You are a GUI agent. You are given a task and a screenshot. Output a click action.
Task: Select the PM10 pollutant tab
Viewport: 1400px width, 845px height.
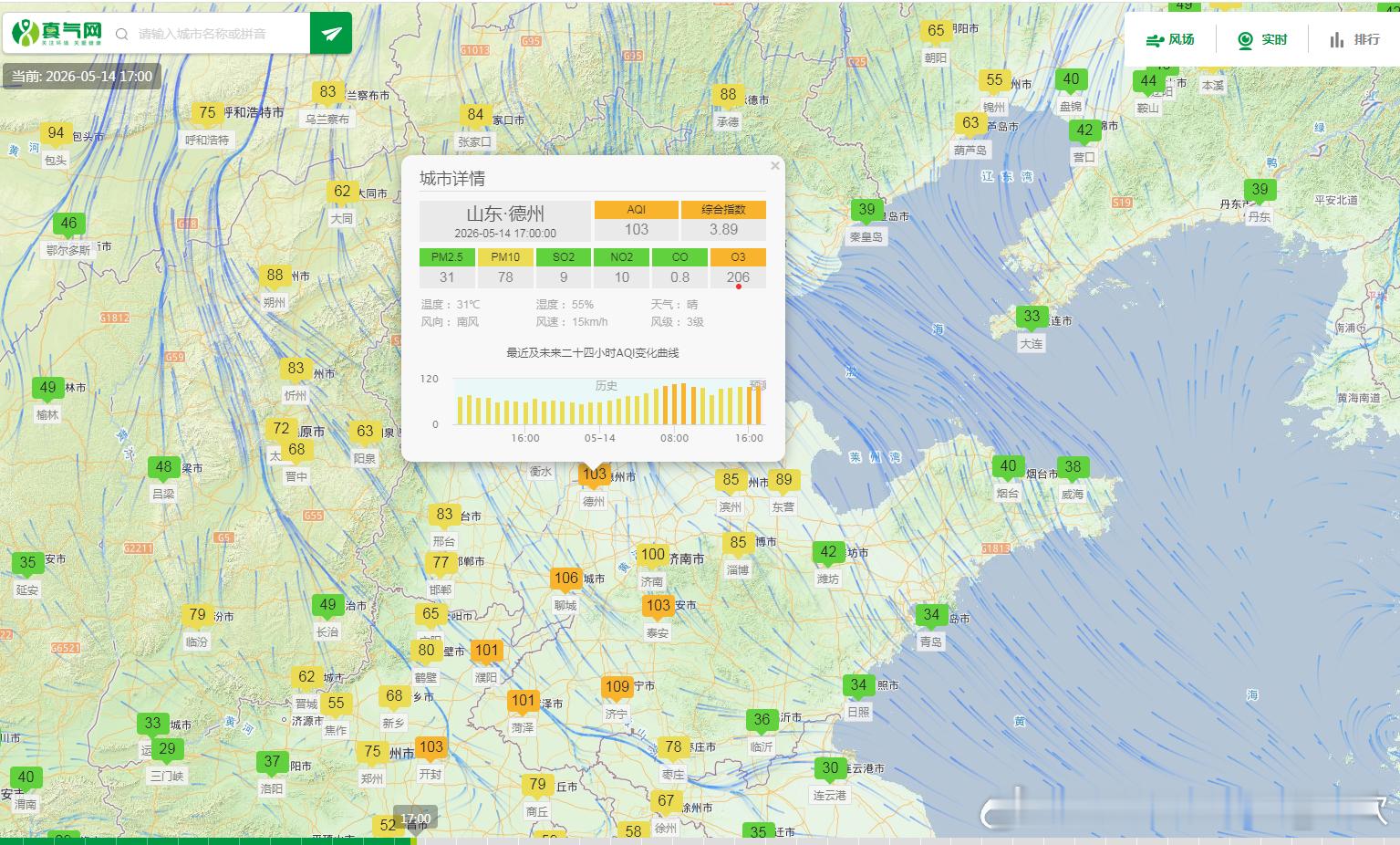pos(505,257)
